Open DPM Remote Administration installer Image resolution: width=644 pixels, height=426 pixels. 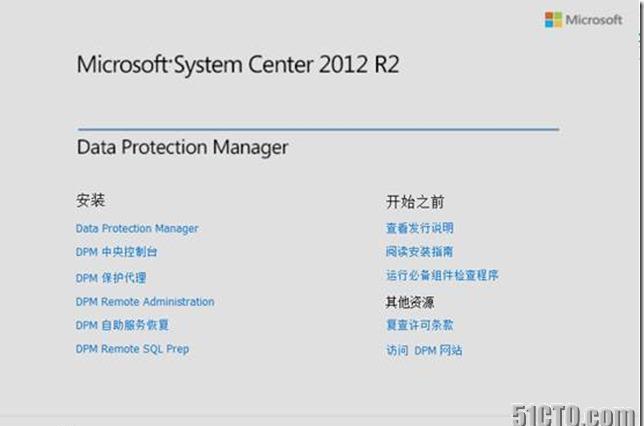pyautogui.click(x=145, y=302)
